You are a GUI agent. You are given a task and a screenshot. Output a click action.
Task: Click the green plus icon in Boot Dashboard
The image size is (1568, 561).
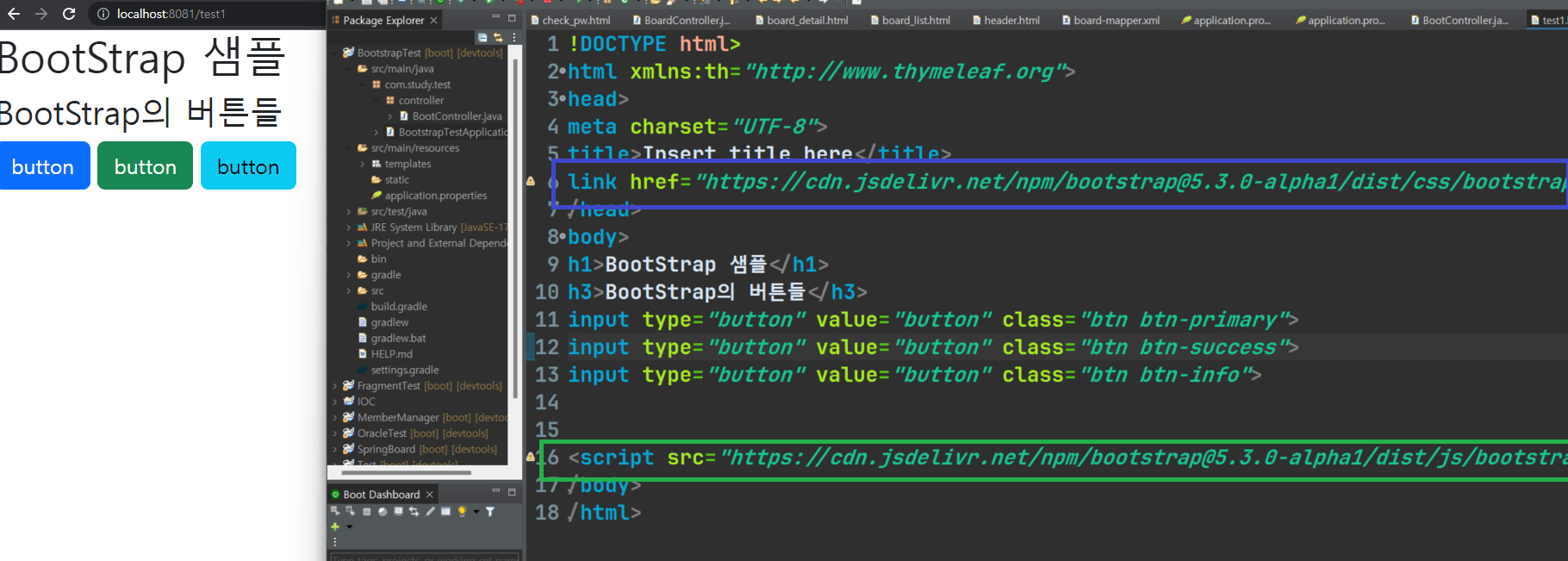(335, 527)
